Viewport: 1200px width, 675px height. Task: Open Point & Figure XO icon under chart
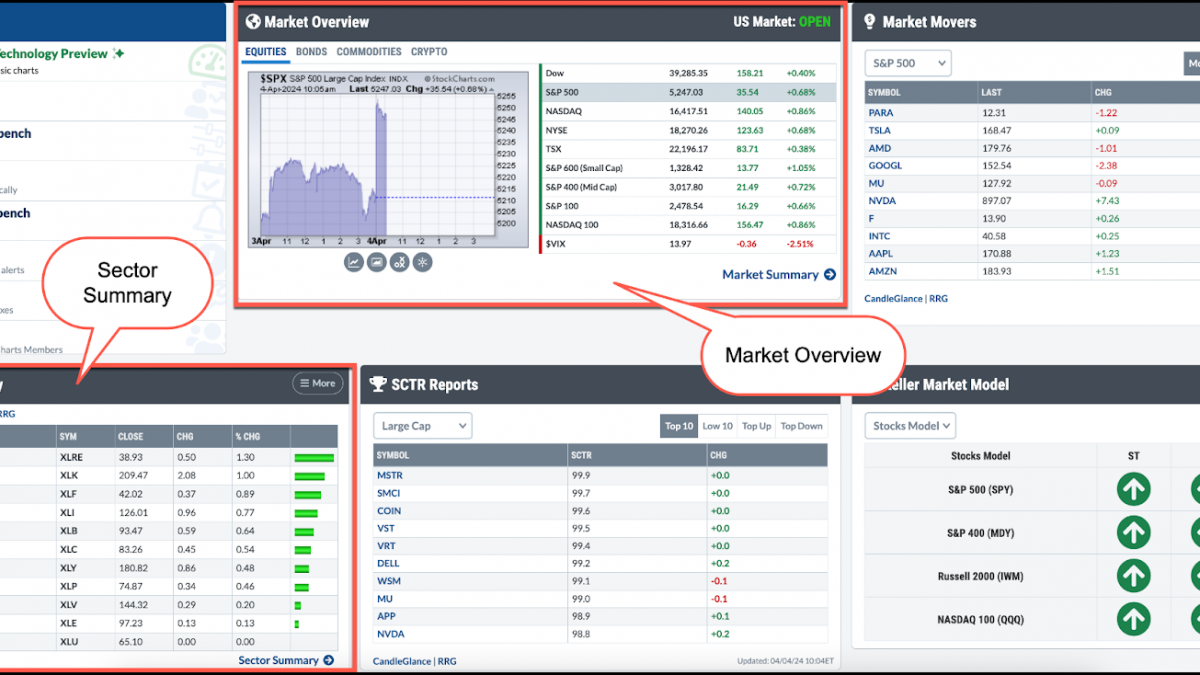(x=399, y=262)
